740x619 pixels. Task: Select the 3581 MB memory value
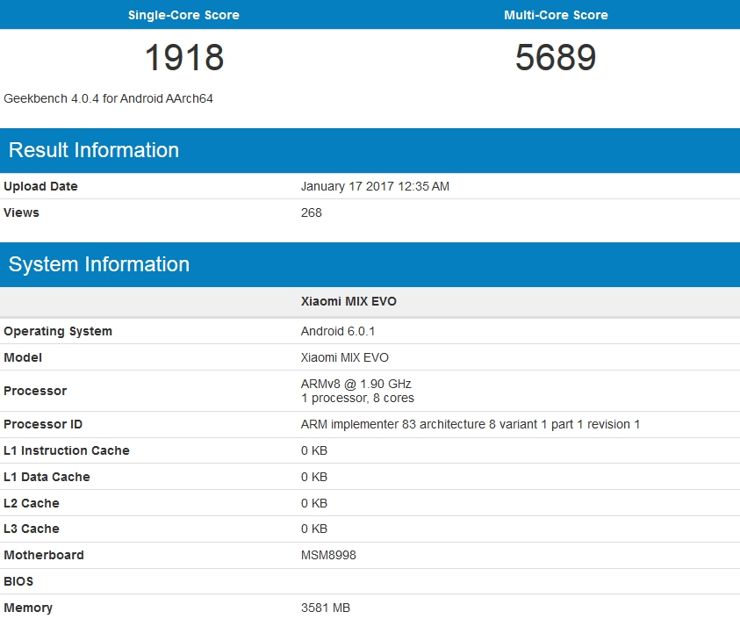pos(326,608)
